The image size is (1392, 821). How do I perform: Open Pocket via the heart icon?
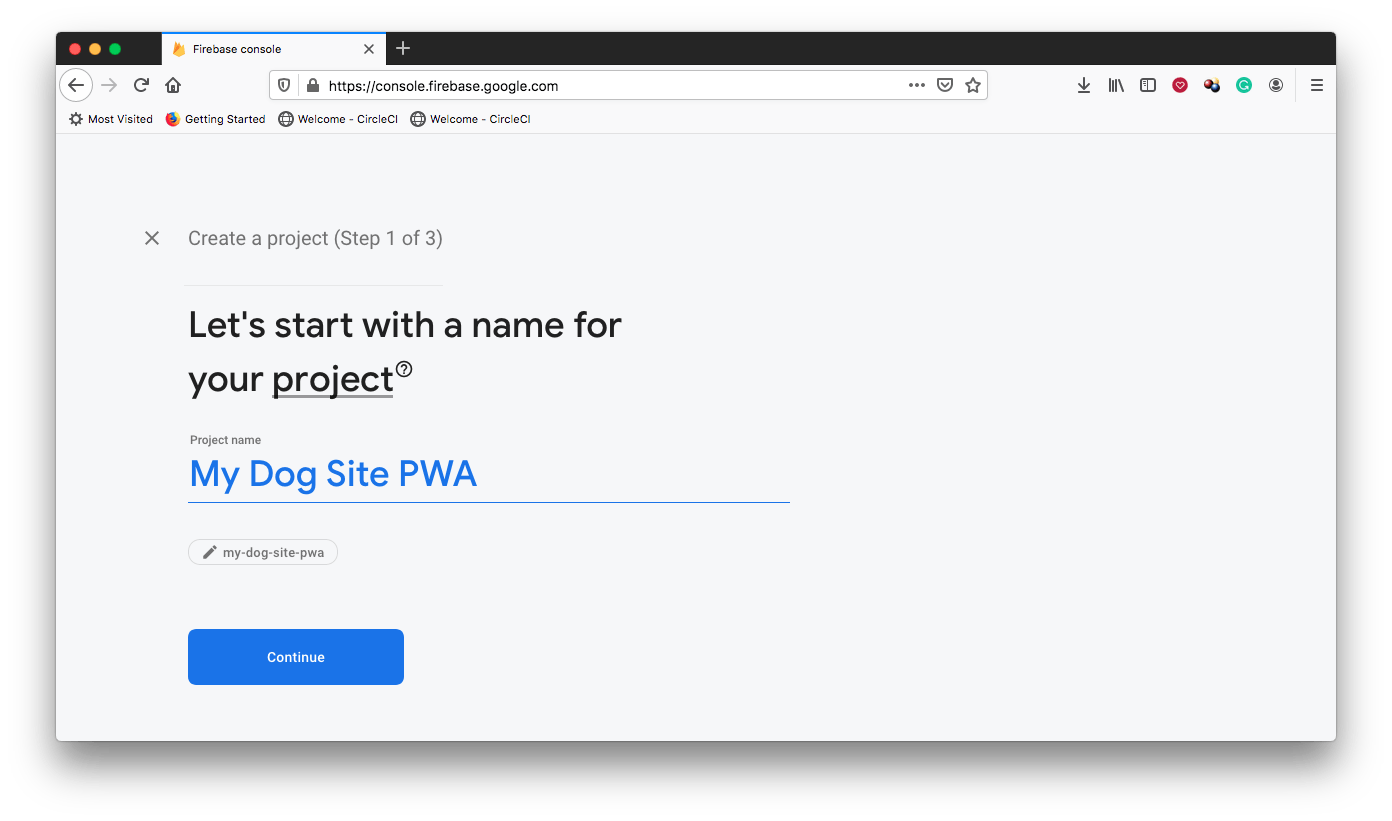click(x=1180, y=85)
